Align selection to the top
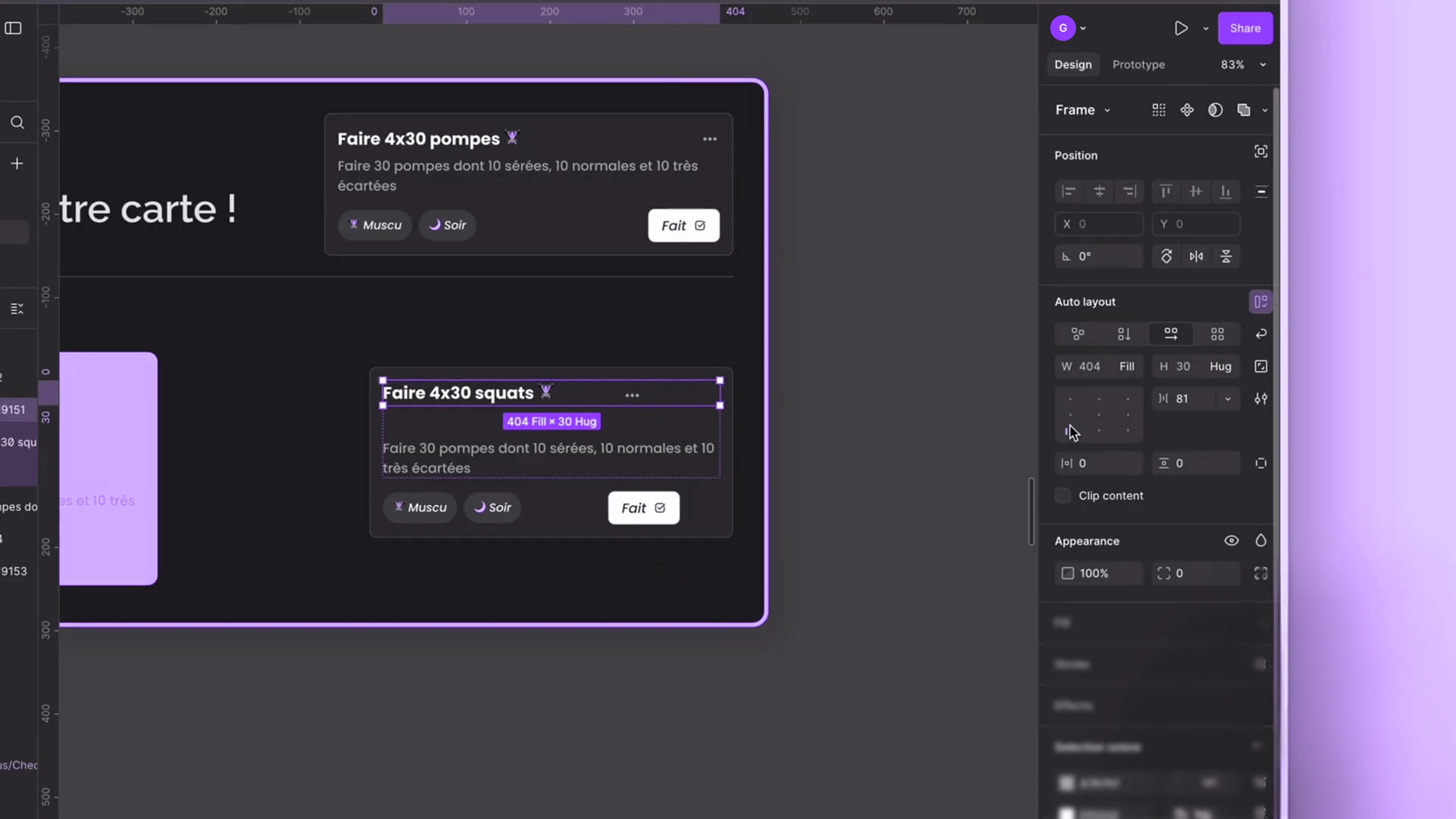This screenshot has height=819, width=1456. click(x=1165, y=192)
